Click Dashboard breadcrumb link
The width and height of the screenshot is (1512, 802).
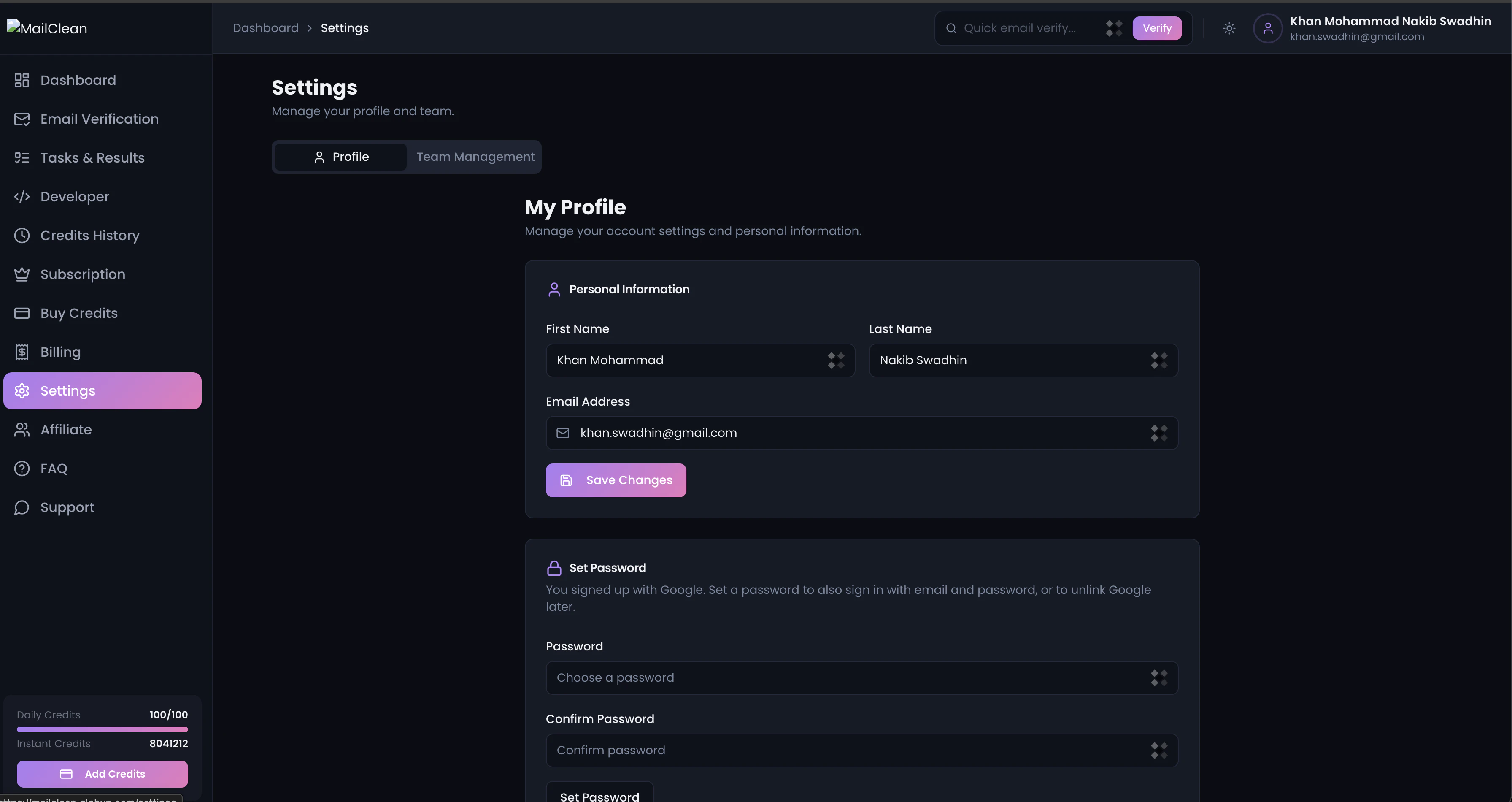265,28
